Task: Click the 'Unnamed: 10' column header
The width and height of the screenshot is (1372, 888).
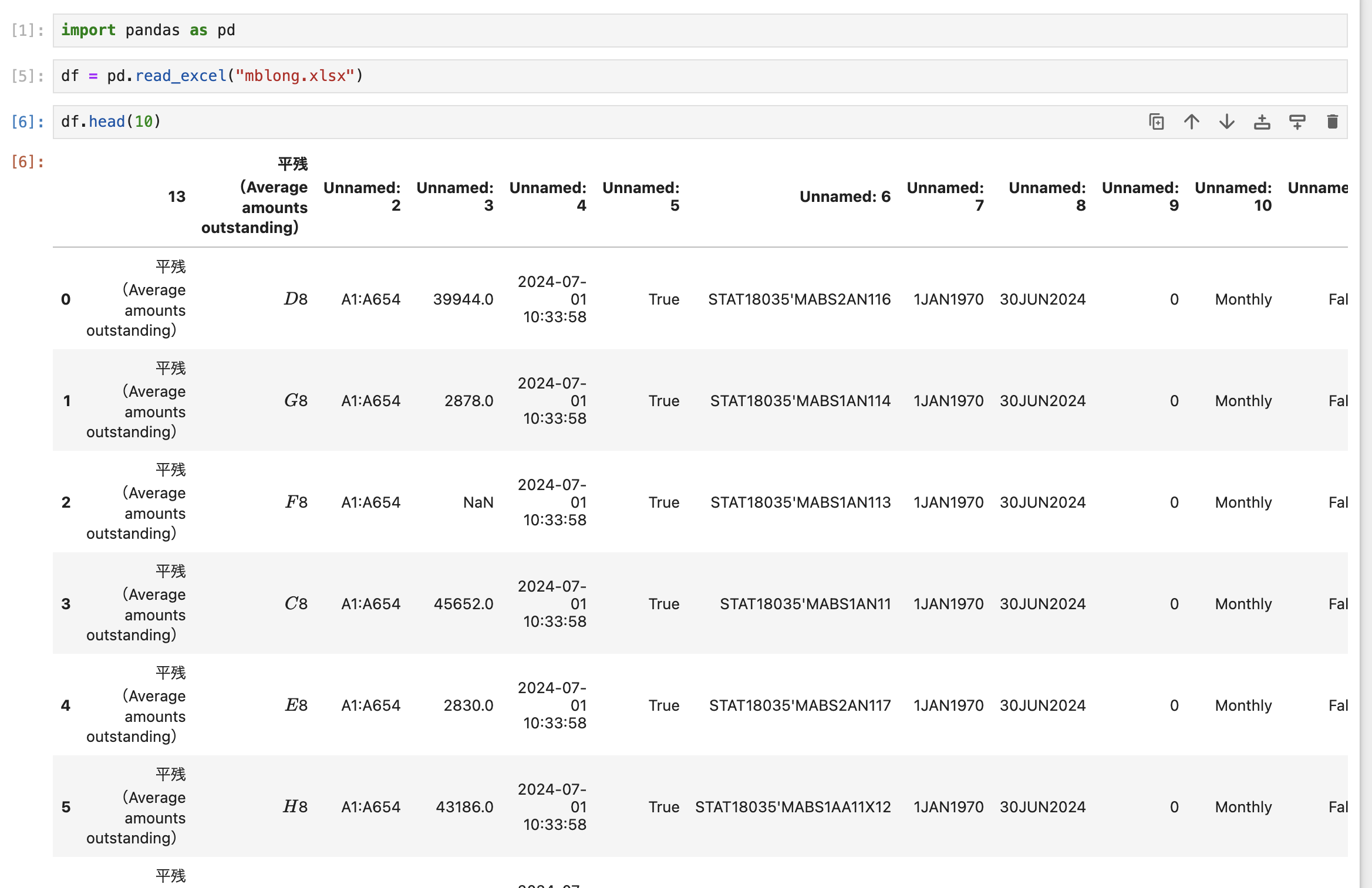Action: click(x=1233, y=197)
